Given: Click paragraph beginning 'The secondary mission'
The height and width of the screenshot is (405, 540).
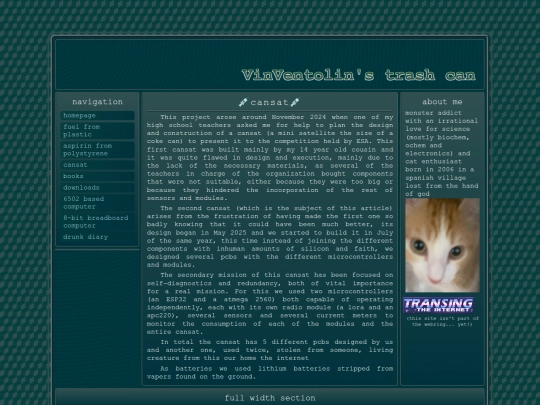Looking at the screenshot, I should click(270, 303).
